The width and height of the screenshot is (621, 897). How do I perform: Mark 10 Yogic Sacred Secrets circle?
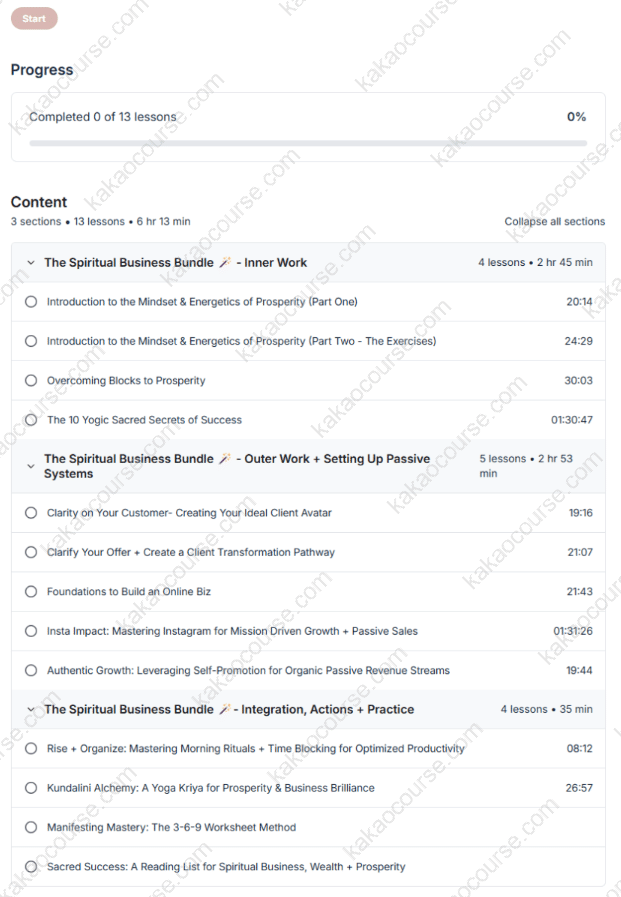[31, 420]
